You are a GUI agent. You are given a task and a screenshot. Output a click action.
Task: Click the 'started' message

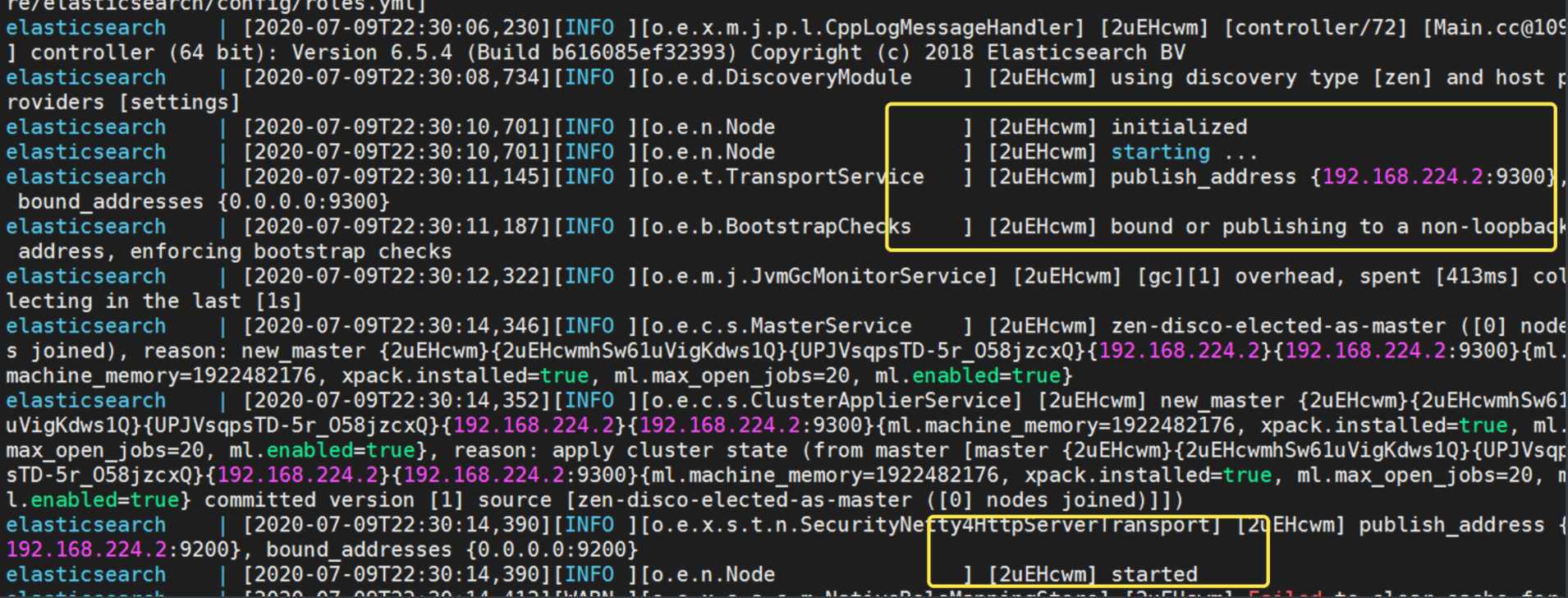tap(1154, 574)
